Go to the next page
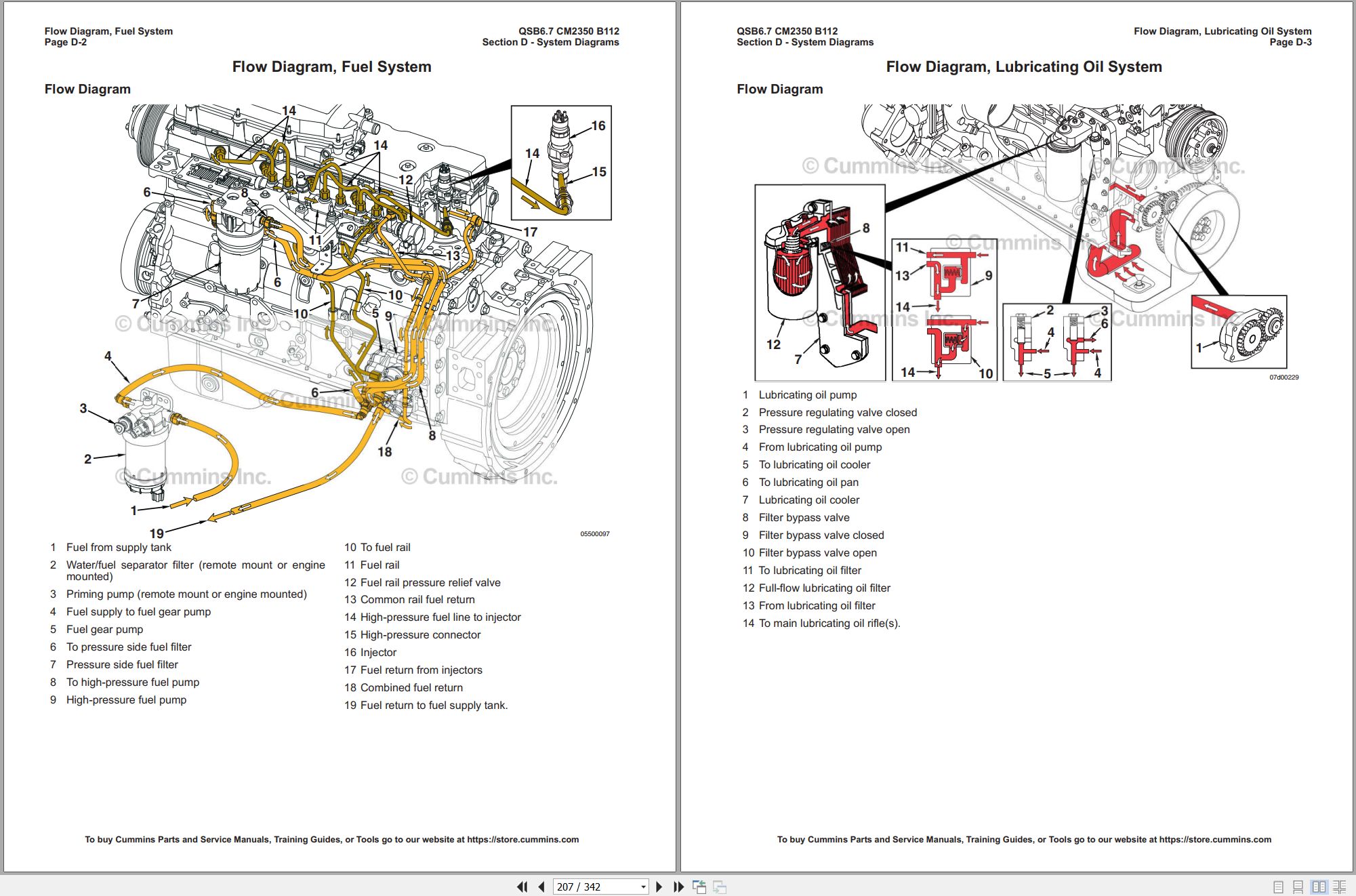This screenshot has width=1356, height=896. click(659, 887)
